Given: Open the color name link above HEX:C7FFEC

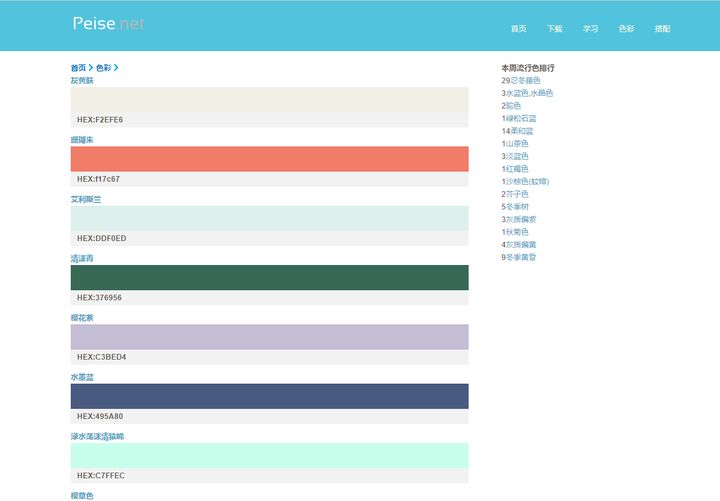Looking at the screenshot, I should coord(97,436).
